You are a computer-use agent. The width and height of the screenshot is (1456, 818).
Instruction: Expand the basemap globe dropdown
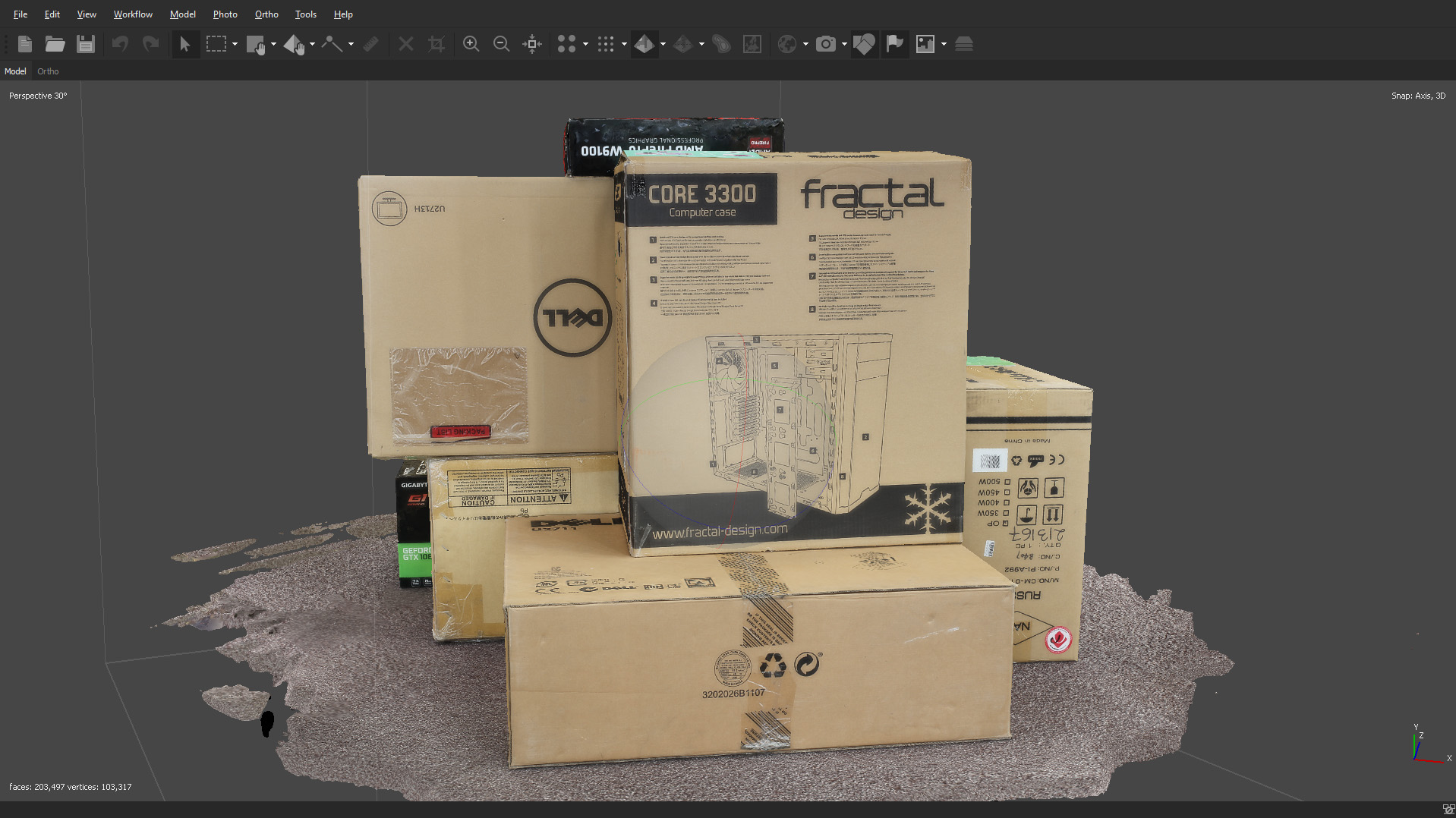click(x=805, y=44)
